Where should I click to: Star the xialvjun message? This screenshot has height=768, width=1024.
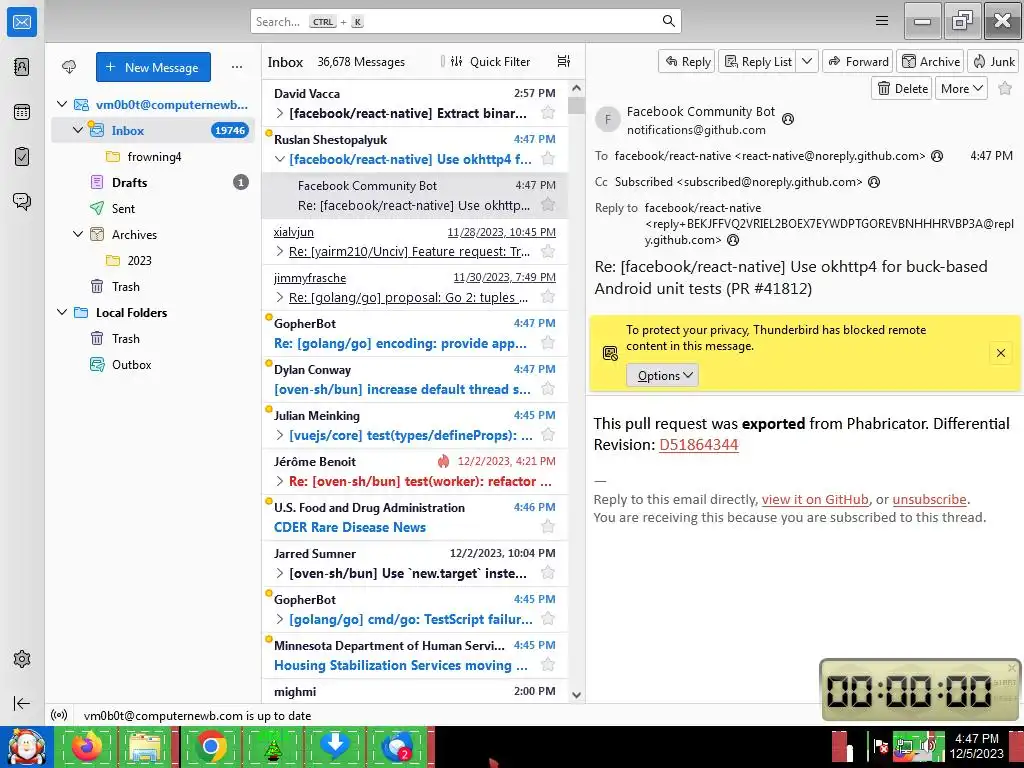(x=548, y=251)
